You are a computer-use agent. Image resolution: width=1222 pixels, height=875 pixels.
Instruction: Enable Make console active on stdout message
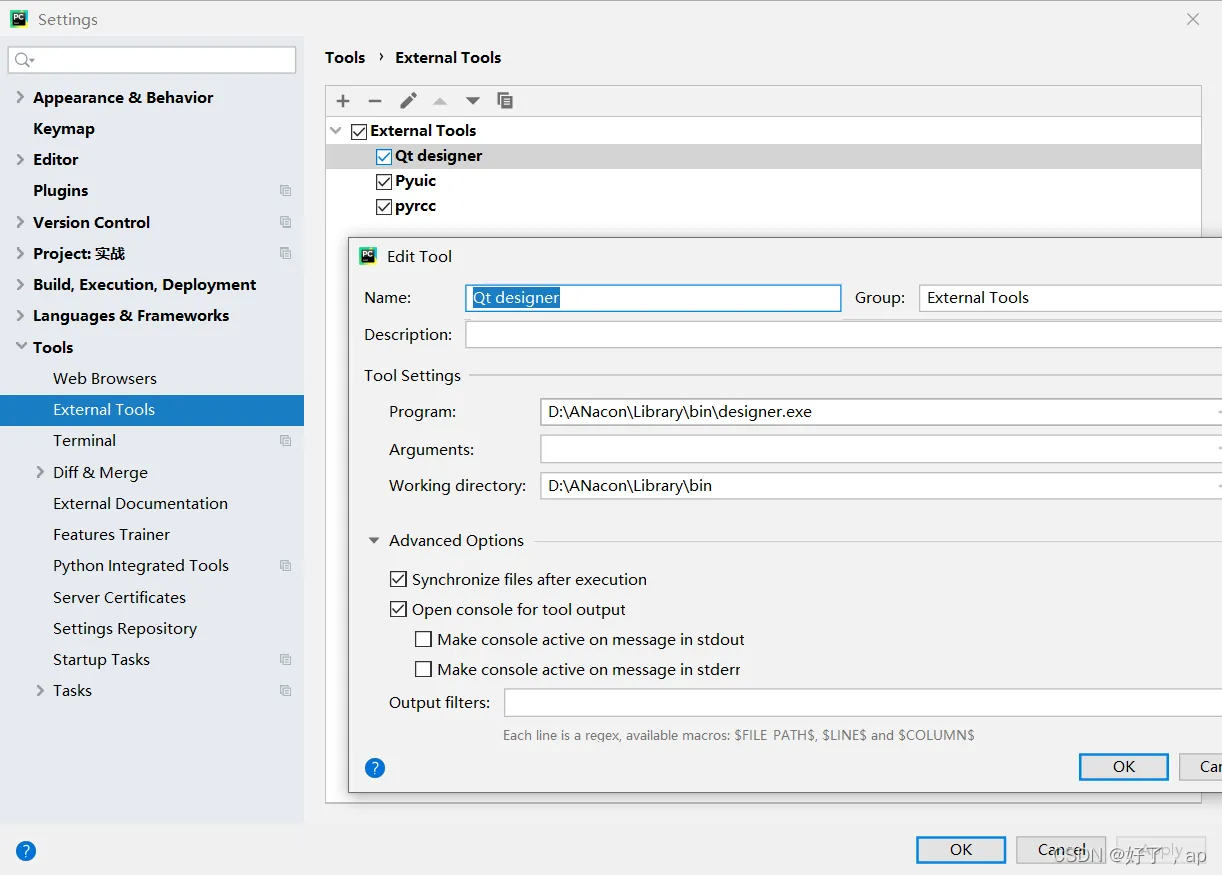423,640
